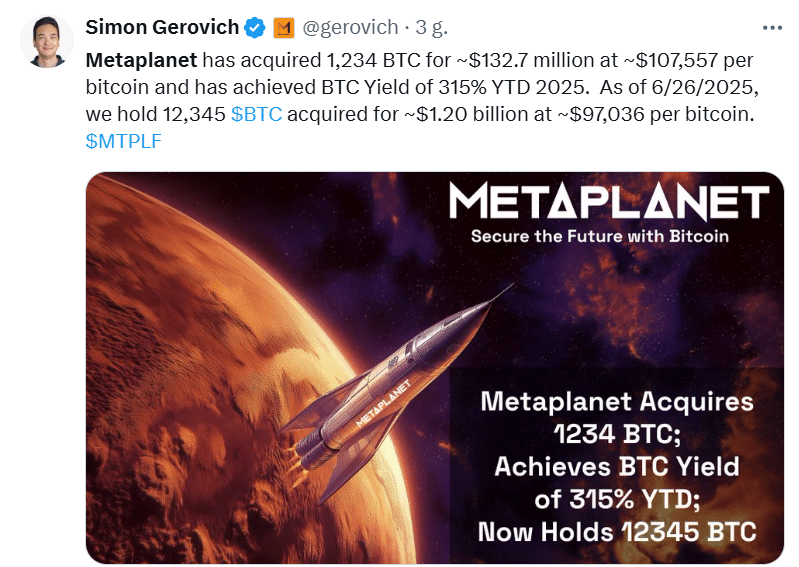Click the "Metaplanet Acquires 1234 BTC" caption line
This screenshot has width=799, height=567.
[x=616, y=418]
